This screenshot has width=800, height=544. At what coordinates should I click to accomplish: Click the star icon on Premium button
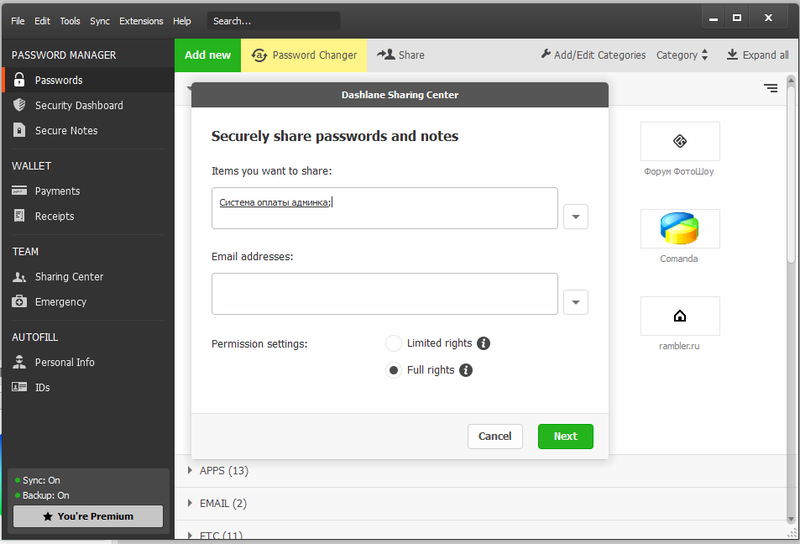tap(48, 516)
